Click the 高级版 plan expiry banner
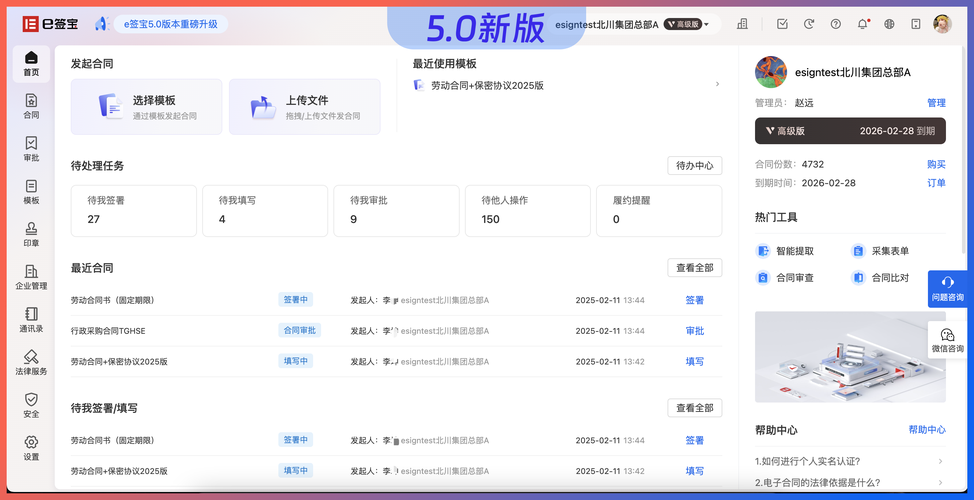 point(850,131)
